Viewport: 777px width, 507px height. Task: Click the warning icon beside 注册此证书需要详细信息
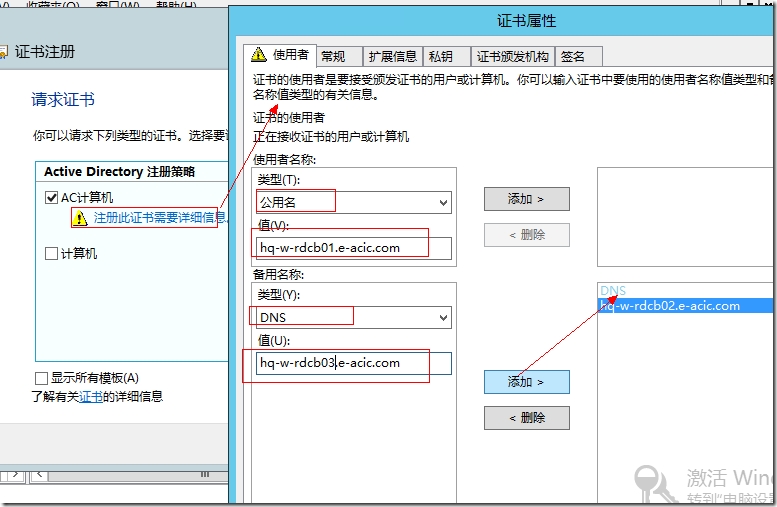(x=80, y=218)
